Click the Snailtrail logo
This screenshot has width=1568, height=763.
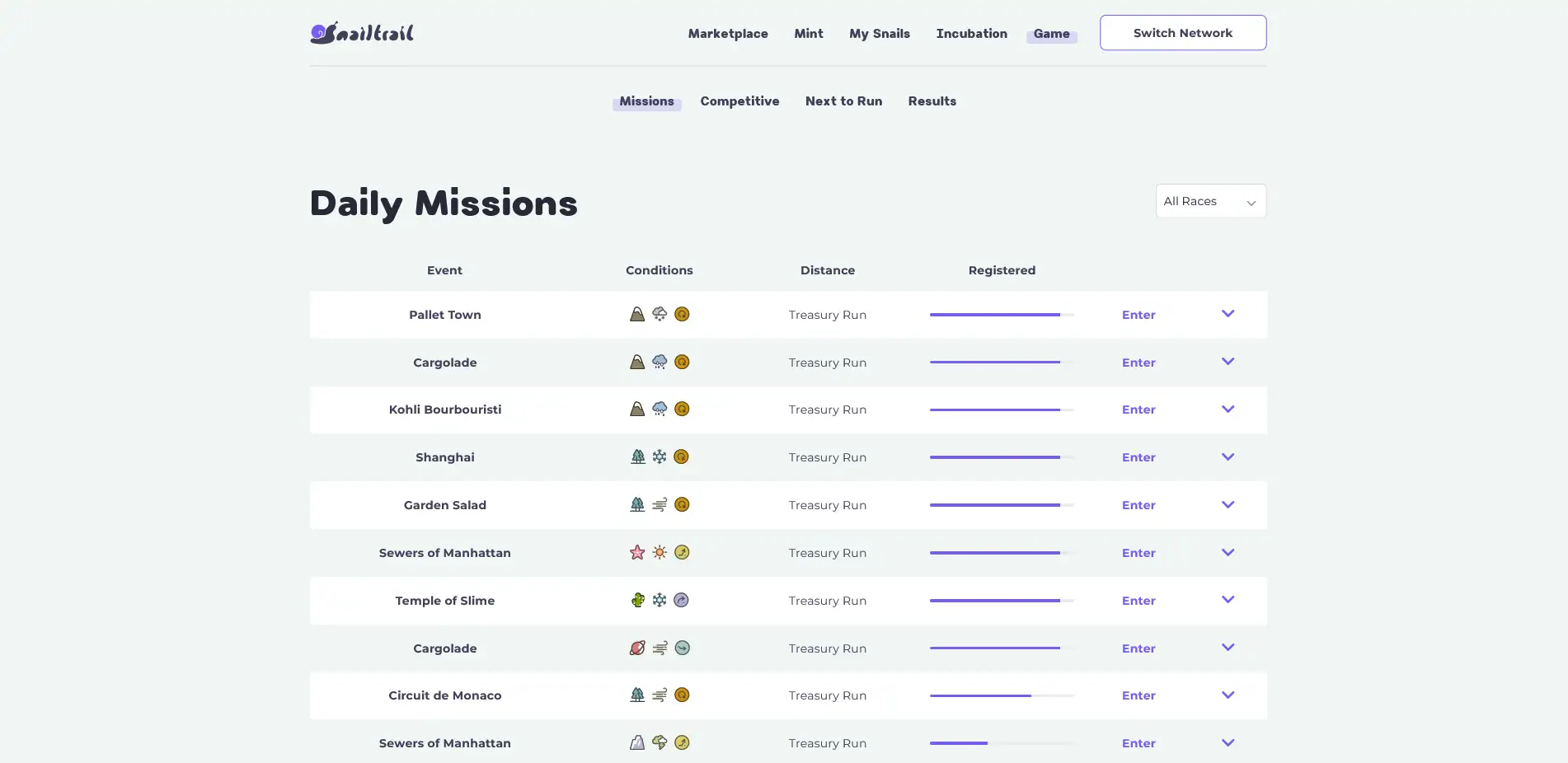tap(362, 33)
